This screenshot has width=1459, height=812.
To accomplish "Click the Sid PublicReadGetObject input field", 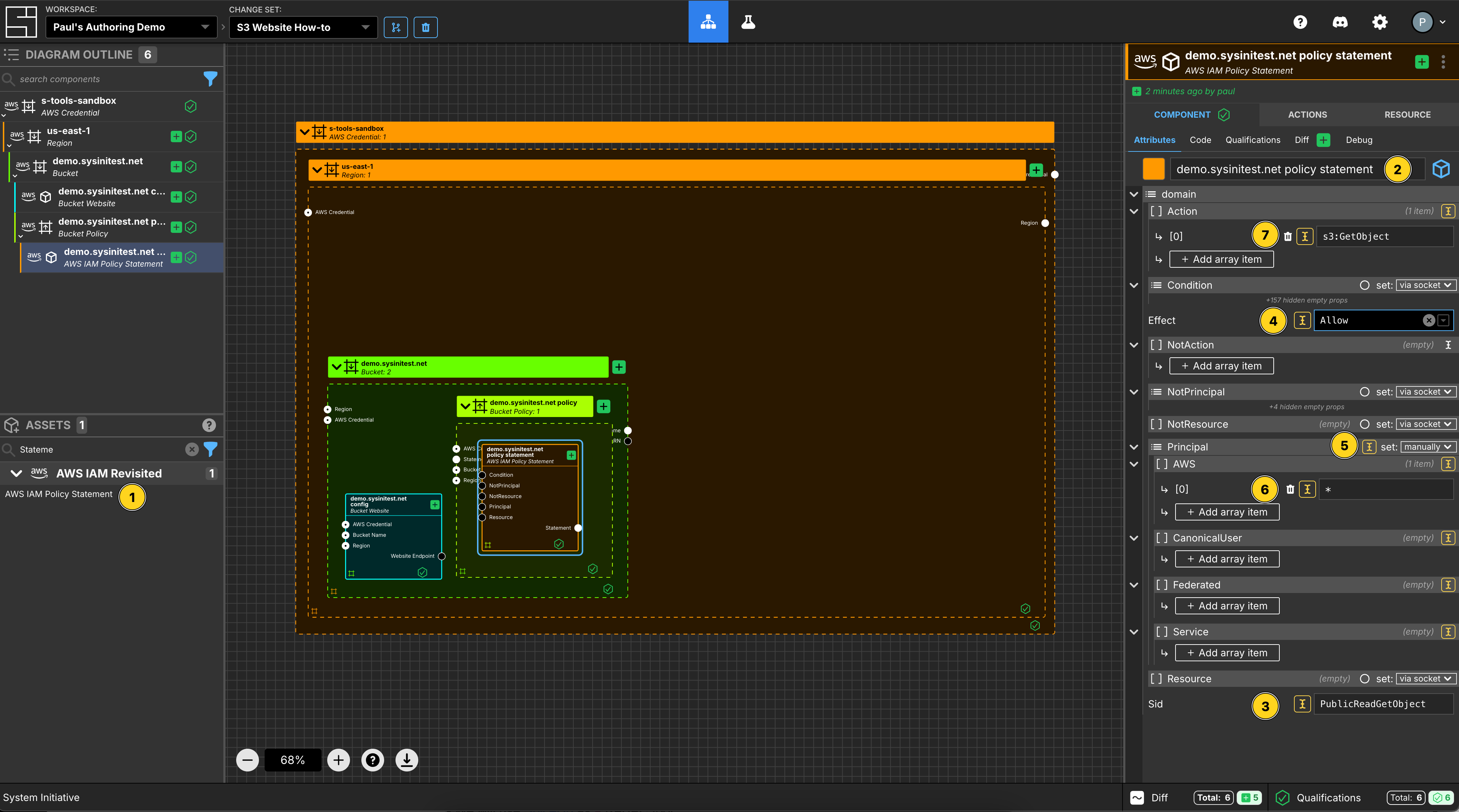I will [x=1383, y=704].
